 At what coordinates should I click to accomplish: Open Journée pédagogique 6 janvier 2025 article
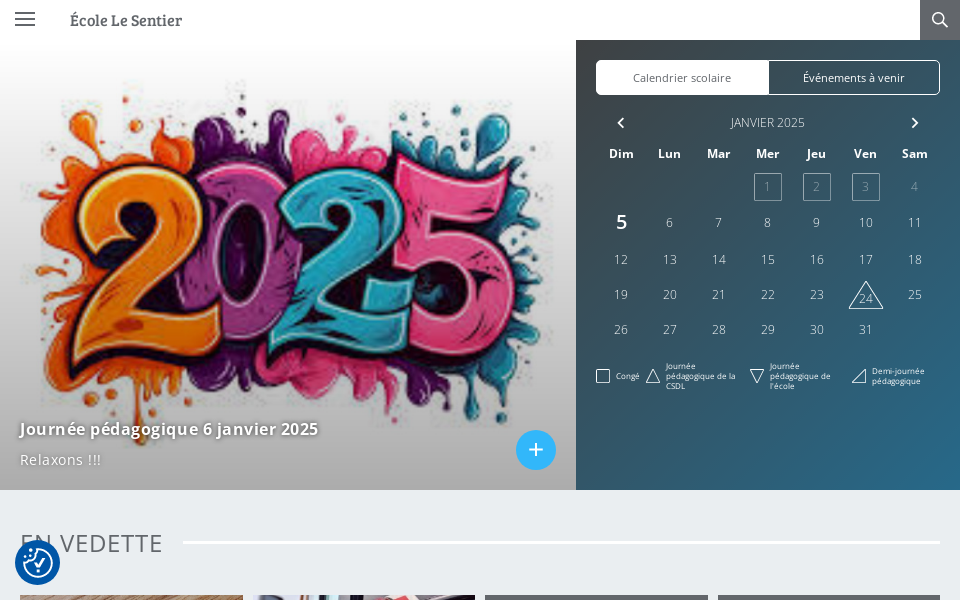coord(169,429)
